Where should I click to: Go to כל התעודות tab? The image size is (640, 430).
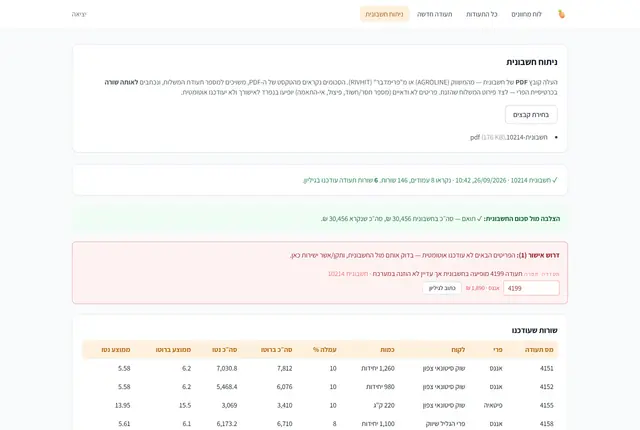tap(482, 14)
